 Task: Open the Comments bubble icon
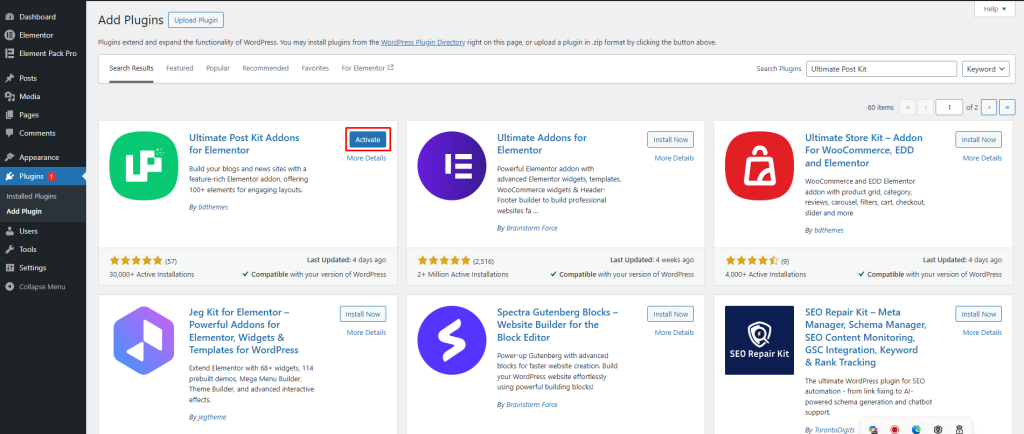click(9, 133)
